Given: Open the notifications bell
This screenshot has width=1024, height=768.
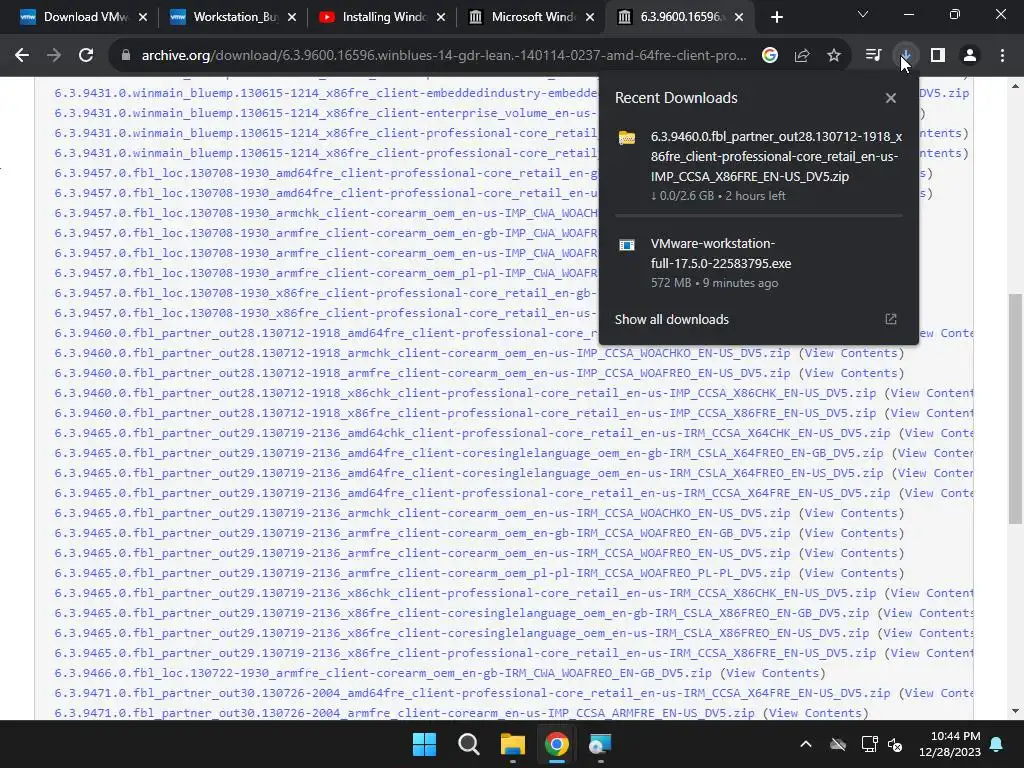Looking at the screenshot, I should 997,744.
